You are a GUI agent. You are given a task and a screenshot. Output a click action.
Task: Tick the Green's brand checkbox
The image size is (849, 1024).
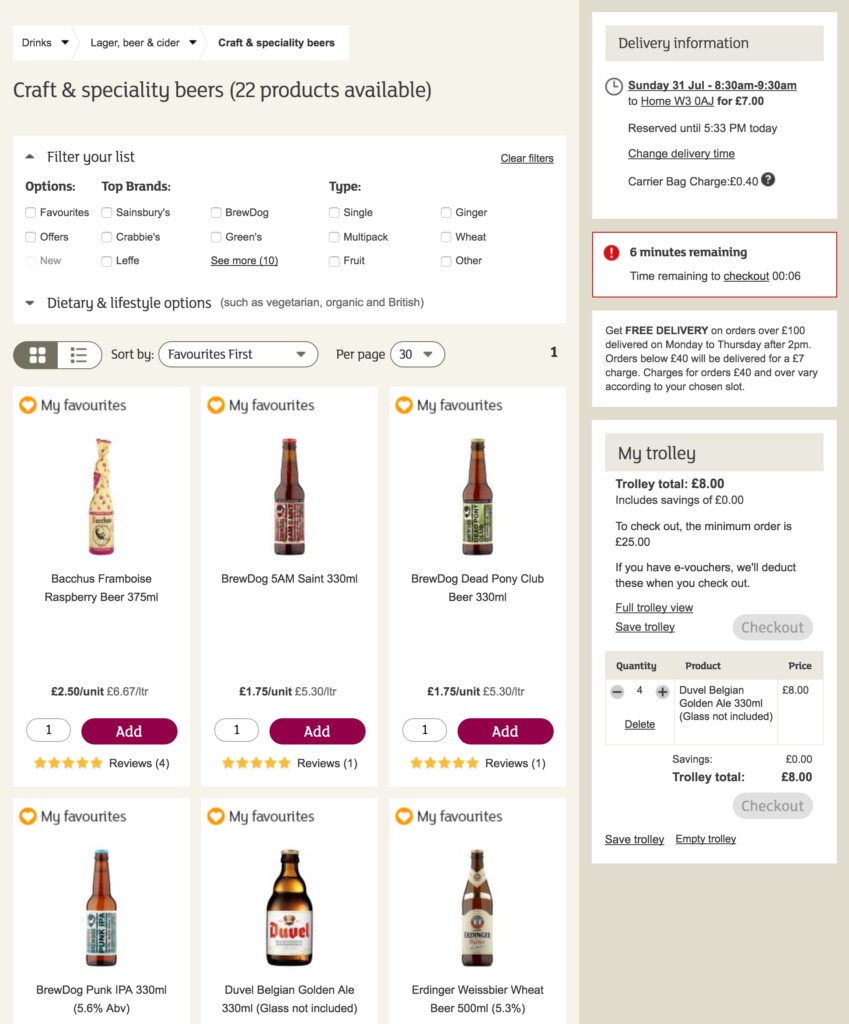coord(216,236)
